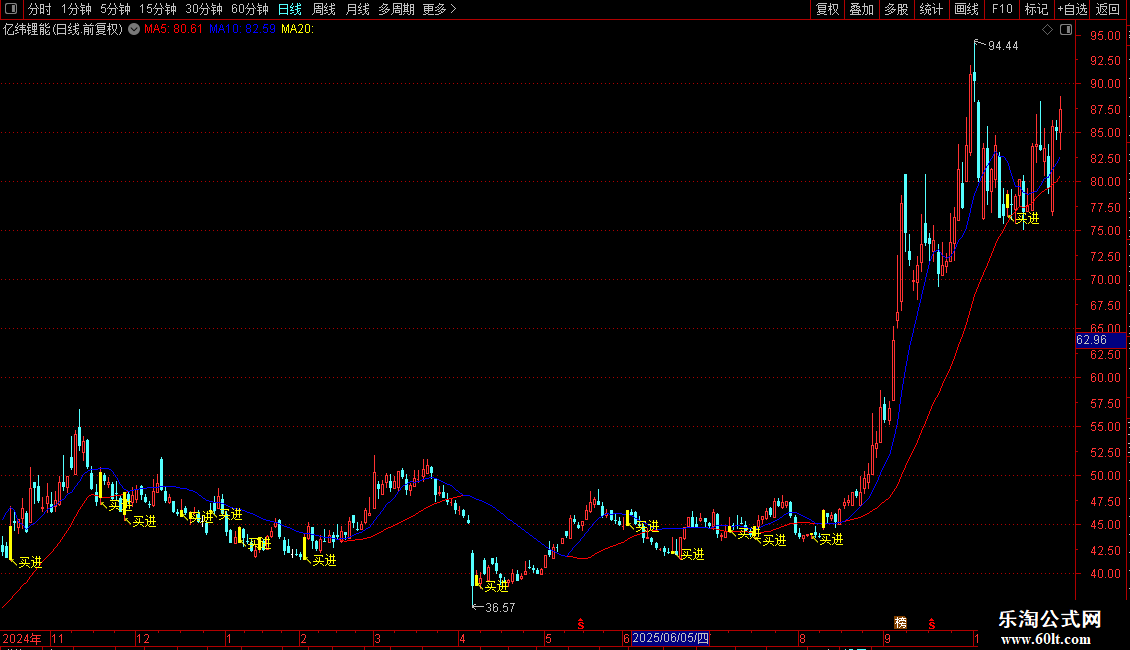Click the 叠加 overlay button
Image resolution: width=1130 pixels, height=650 pixels.
point(862,9)
